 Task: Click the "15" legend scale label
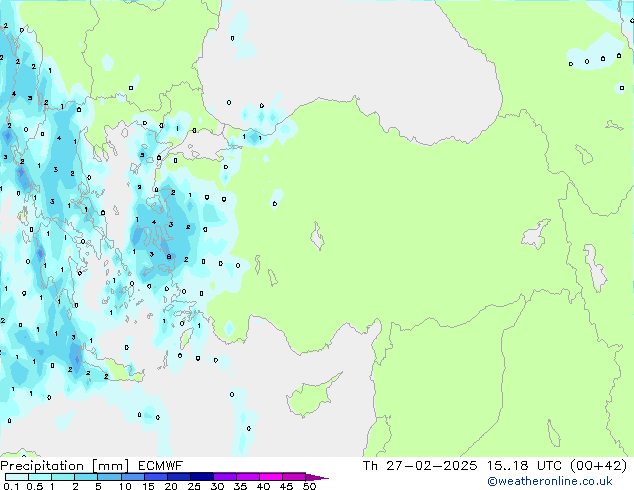148,486
